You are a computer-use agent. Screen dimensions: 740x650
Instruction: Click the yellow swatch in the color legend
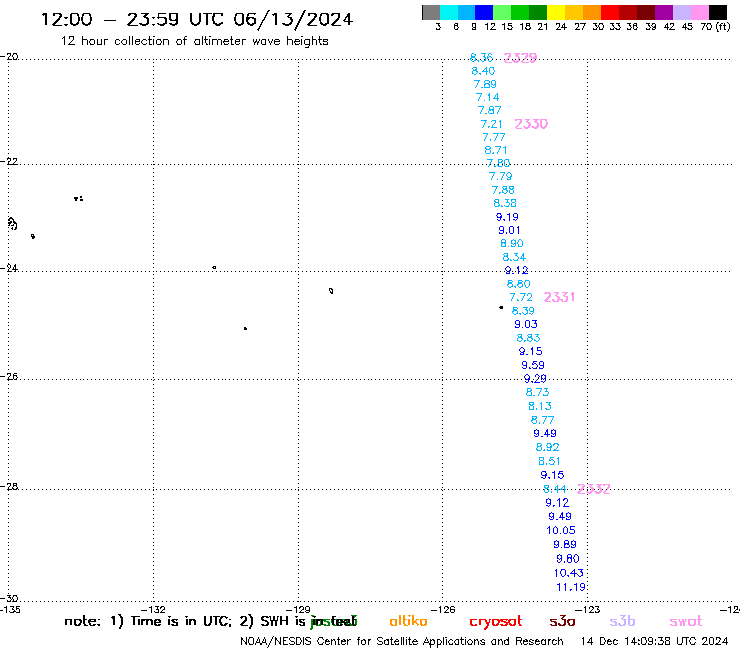(556, 13)
